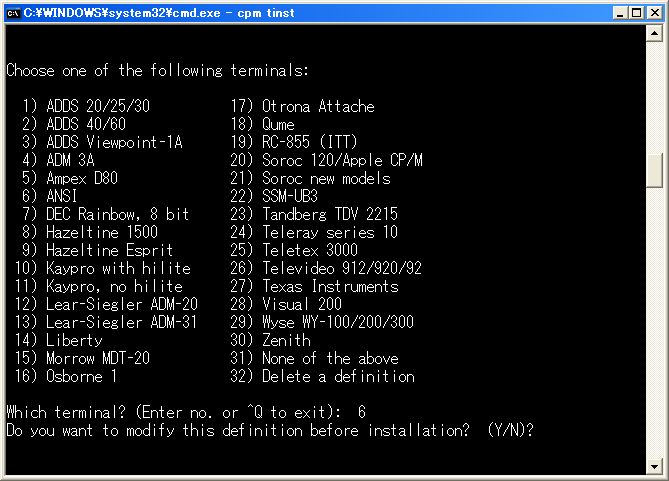Click the '4) ADM 3A' entry

(58, 160)
